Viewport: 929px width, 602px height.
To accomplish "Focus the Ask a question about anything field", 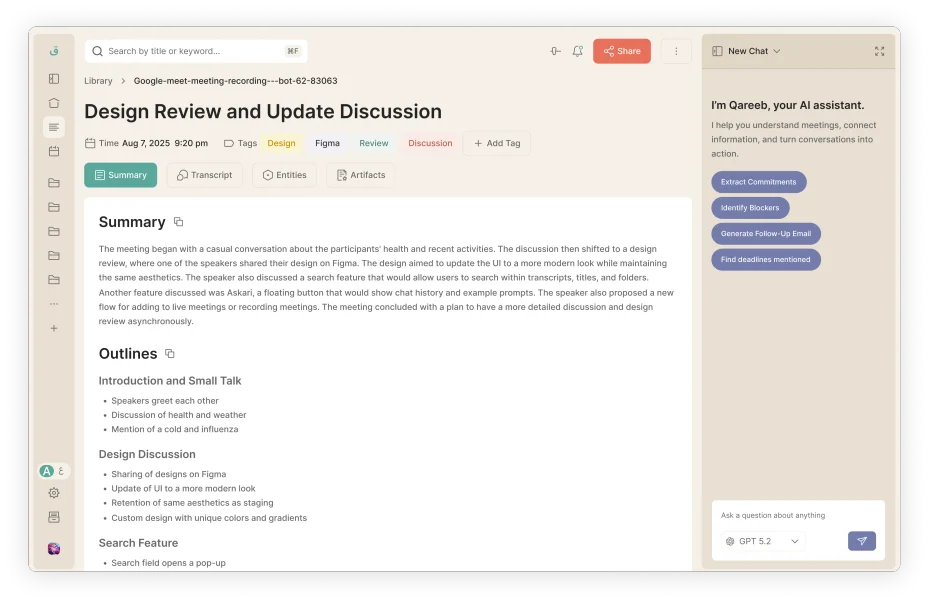I will tap(797, 515).
